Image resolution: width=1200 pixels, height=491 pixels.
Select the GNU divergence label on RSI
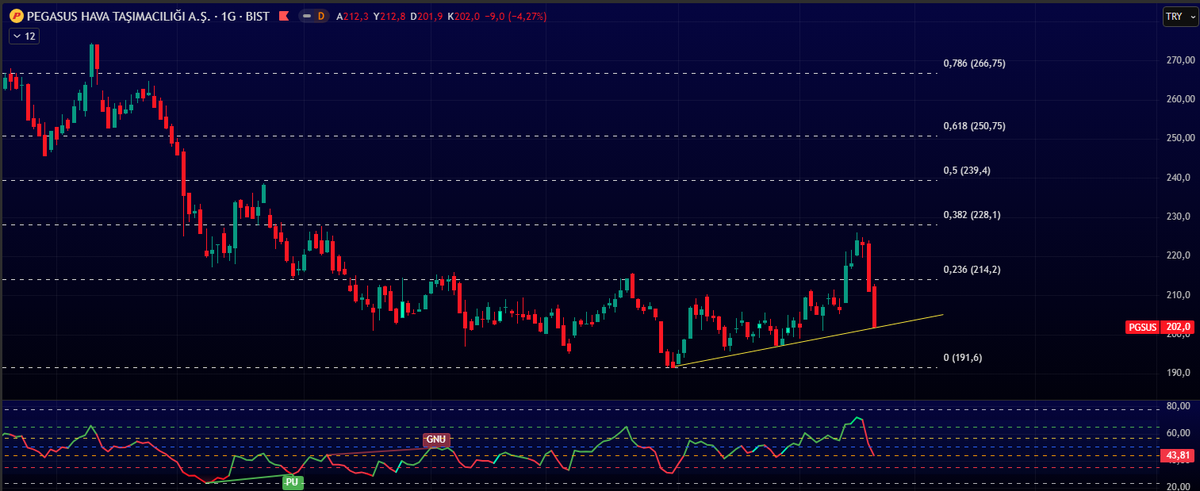[x=435, y=439]
